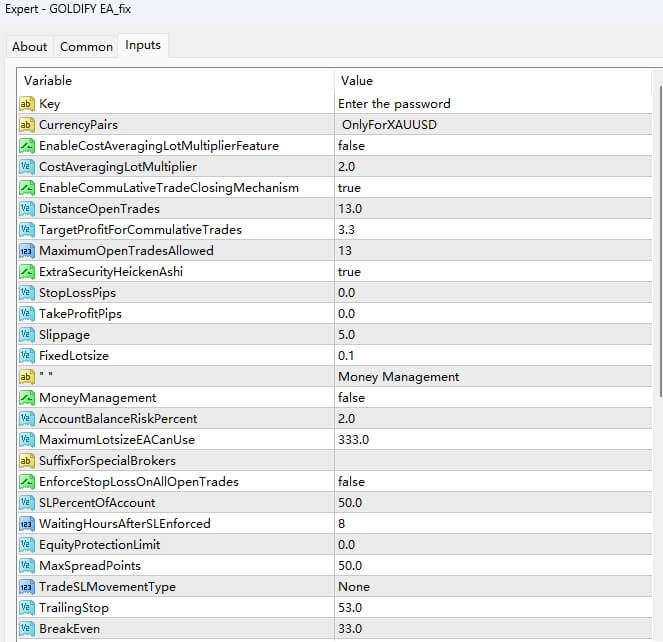
Task: Select DistanceOpenTrades value 13.0
Action: [350, 209]
